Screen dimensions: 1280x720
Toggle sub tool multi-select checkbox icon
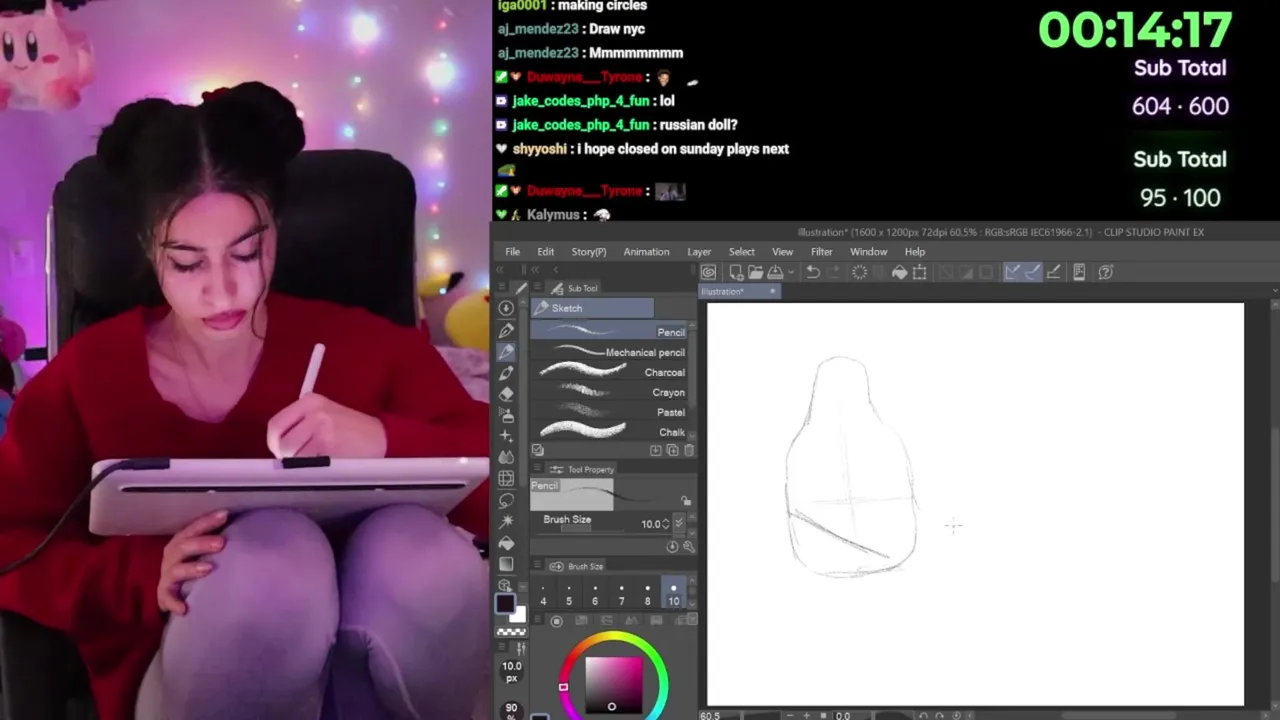(x=537, y=451)
